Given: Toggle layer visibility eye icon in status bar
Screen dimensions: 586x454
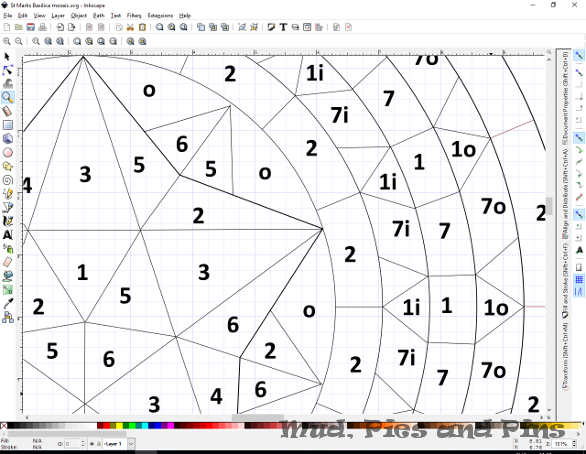Looking at the screenshot, I should 92,444.
